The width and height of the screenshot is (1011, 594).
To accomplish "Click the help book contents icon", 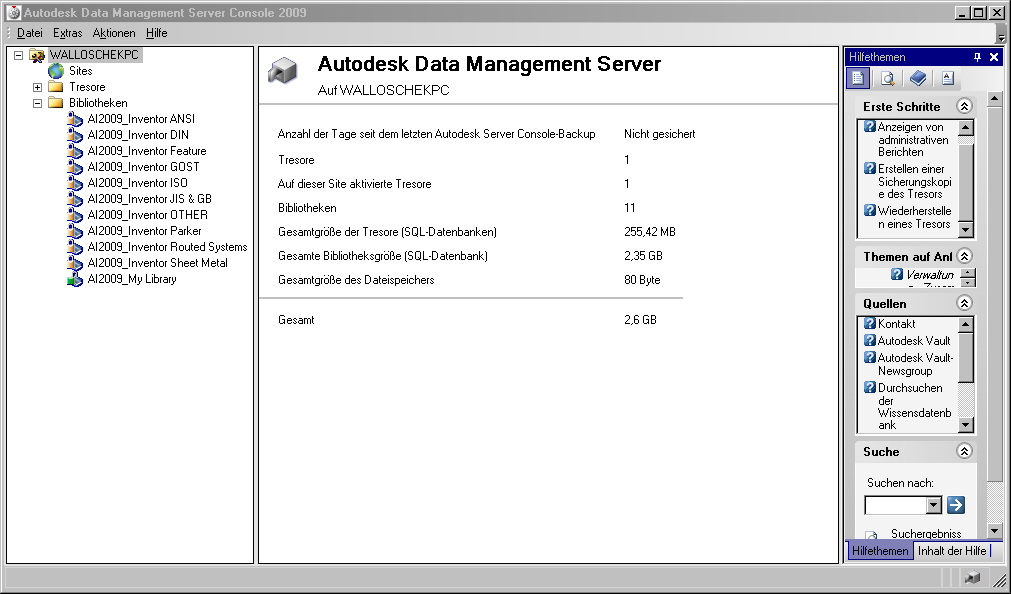I will [x=918, y=79].
